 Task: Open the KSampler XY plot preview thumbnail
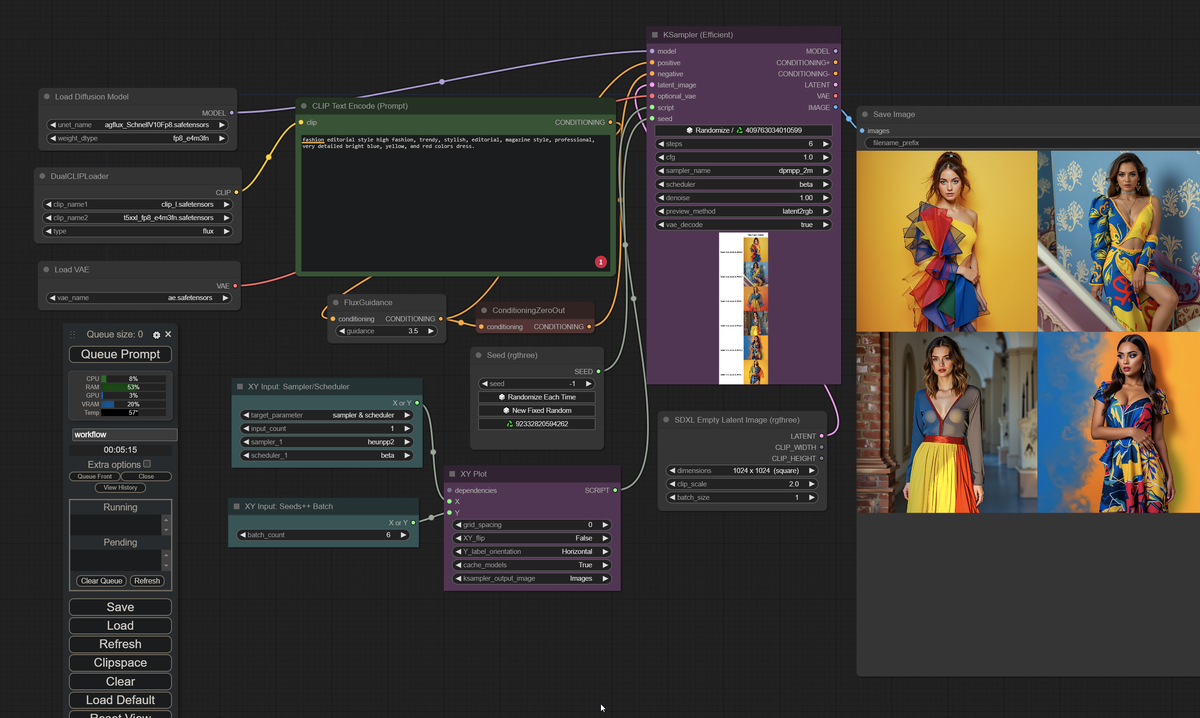[x=743, y=307]
